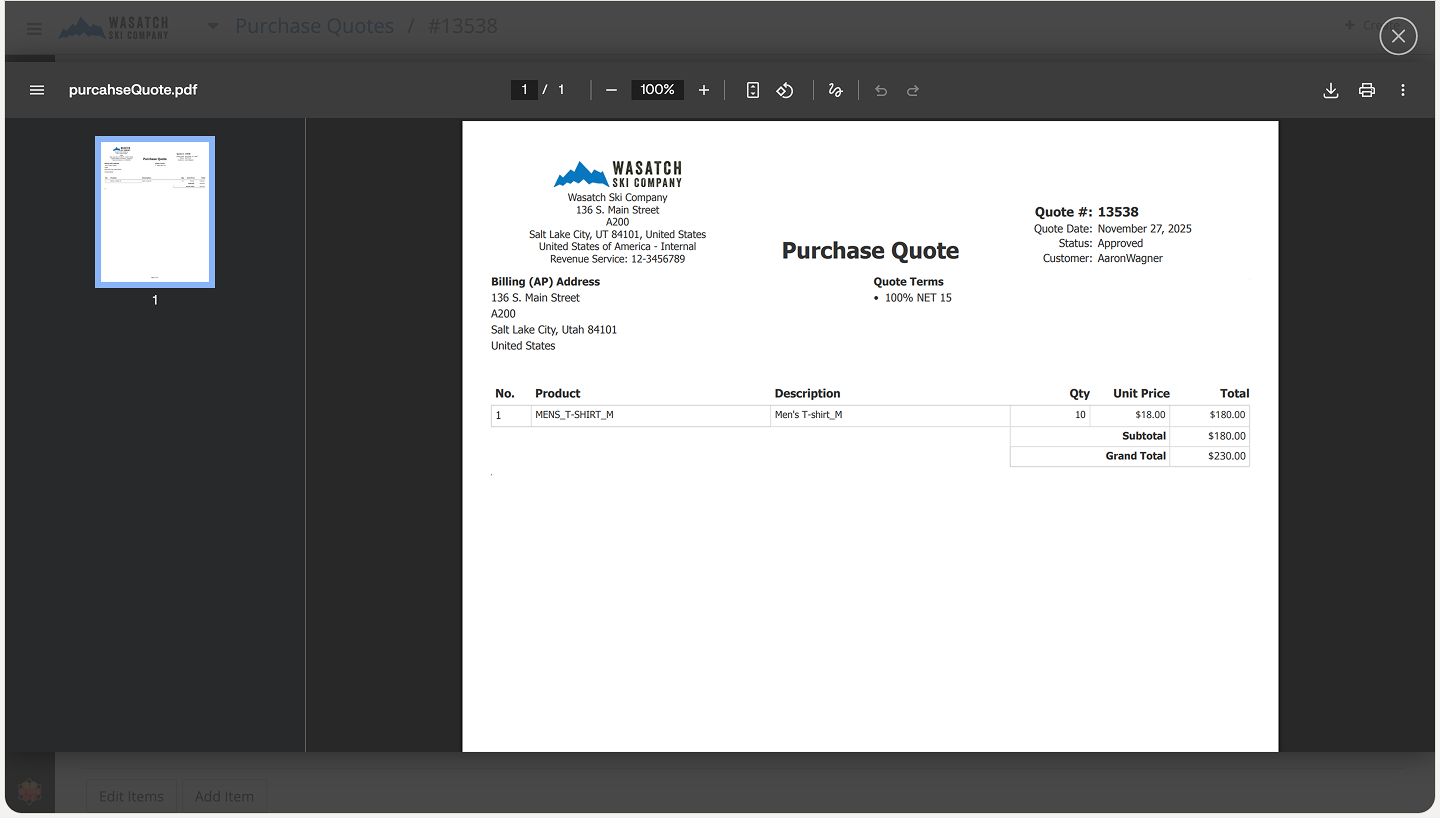Click the redo arrow in PDF toolbar

(913, 90)
